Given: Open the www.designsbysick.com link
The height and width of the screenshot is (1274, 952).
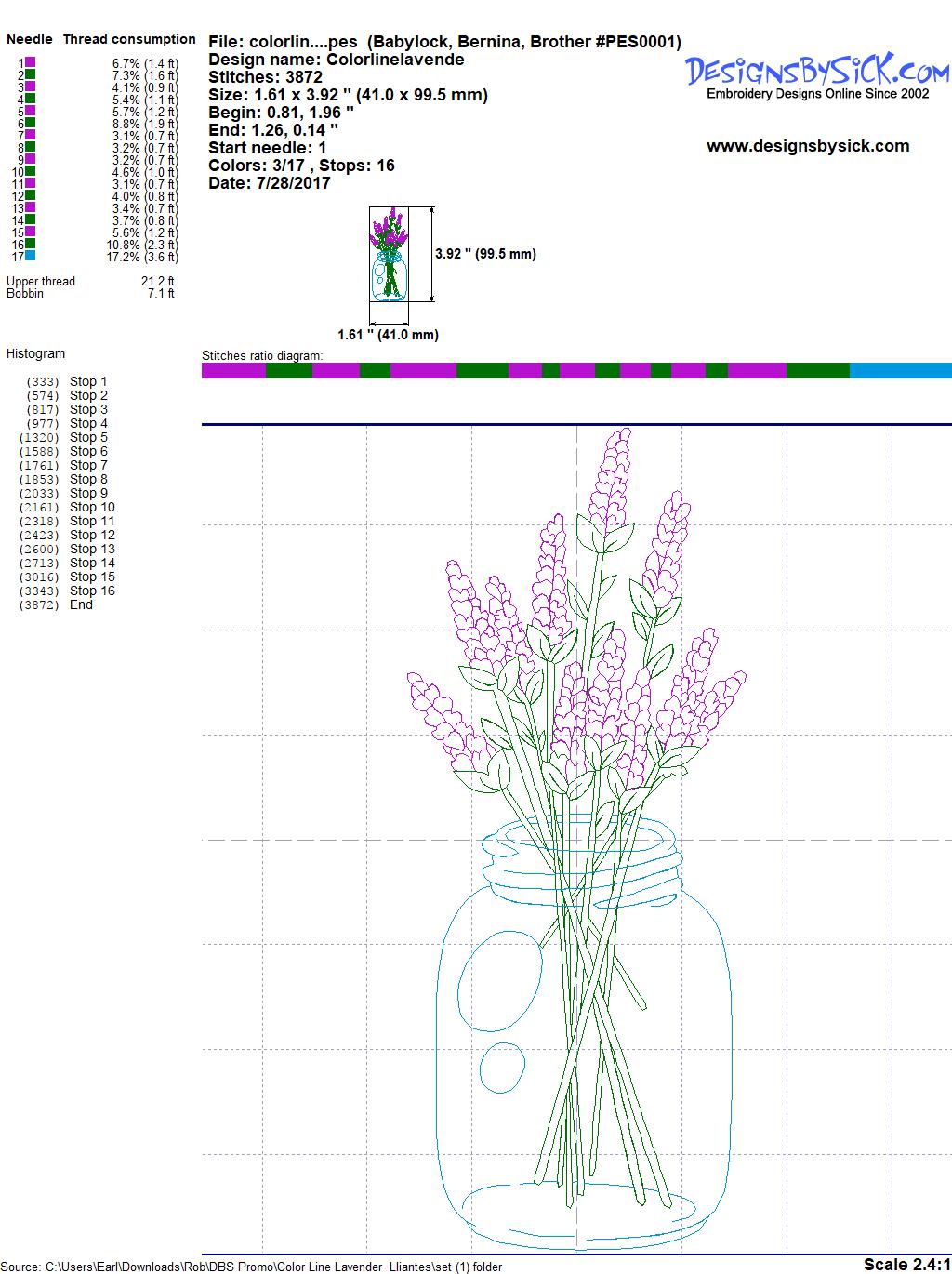Looking at the screenshot, I should pyautogui.click(x=807, y=146).
